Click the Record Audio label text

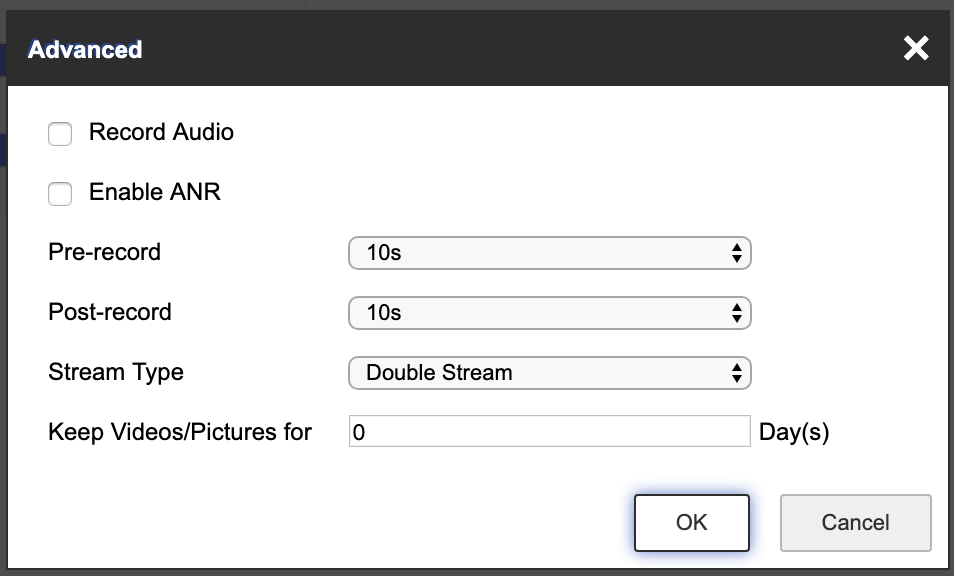click(161, 132)
